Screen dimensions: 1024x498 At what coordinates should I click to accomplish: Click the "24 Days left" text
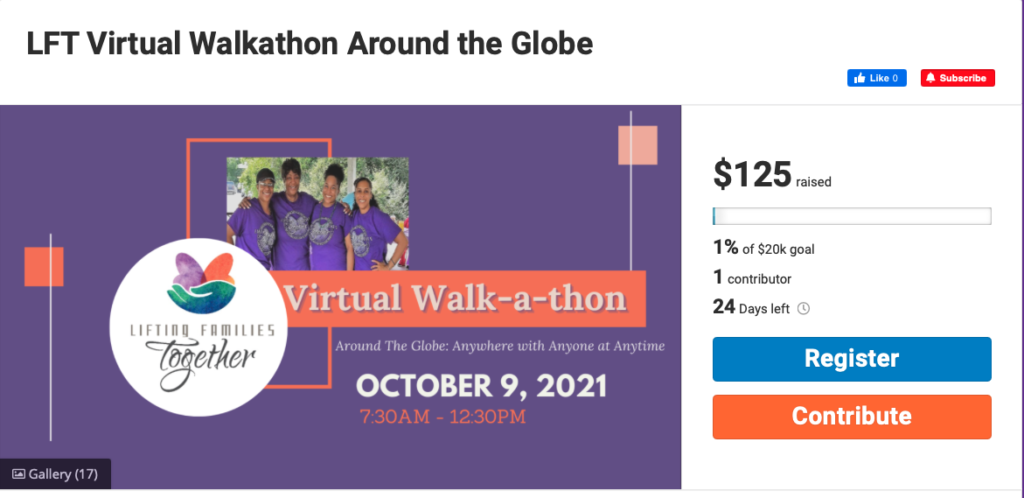click(752, 308)
